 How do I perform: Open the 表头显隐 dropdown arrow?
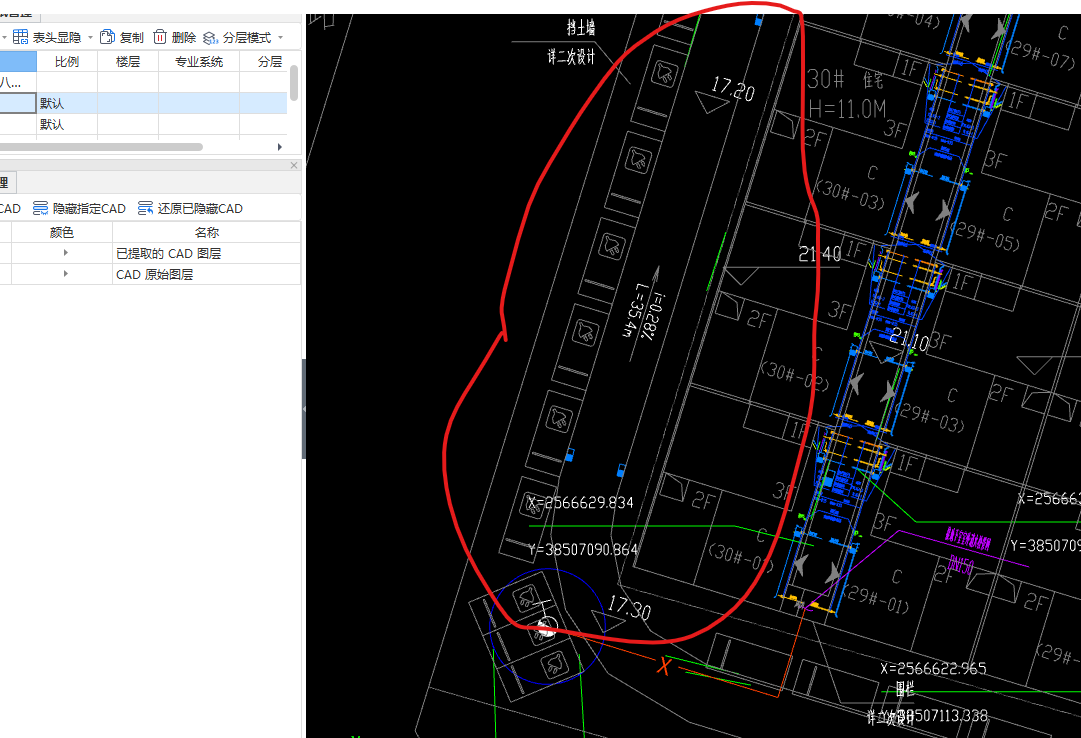tap(90, 37)
